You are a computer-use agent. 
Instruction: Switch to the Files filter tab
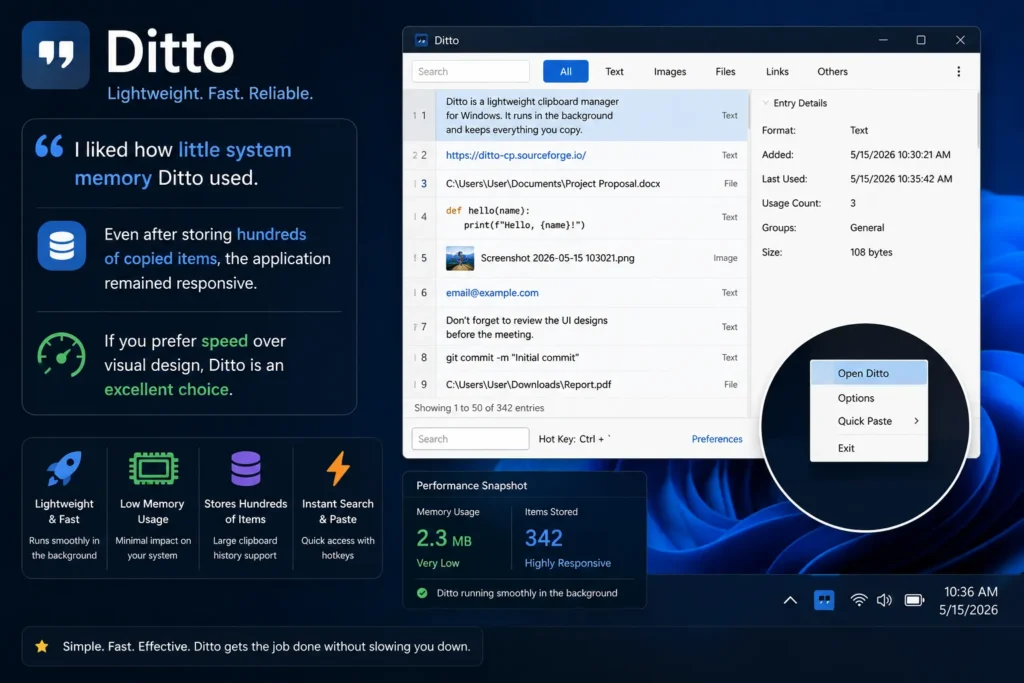pyautogui.click(x=725, y=71)
